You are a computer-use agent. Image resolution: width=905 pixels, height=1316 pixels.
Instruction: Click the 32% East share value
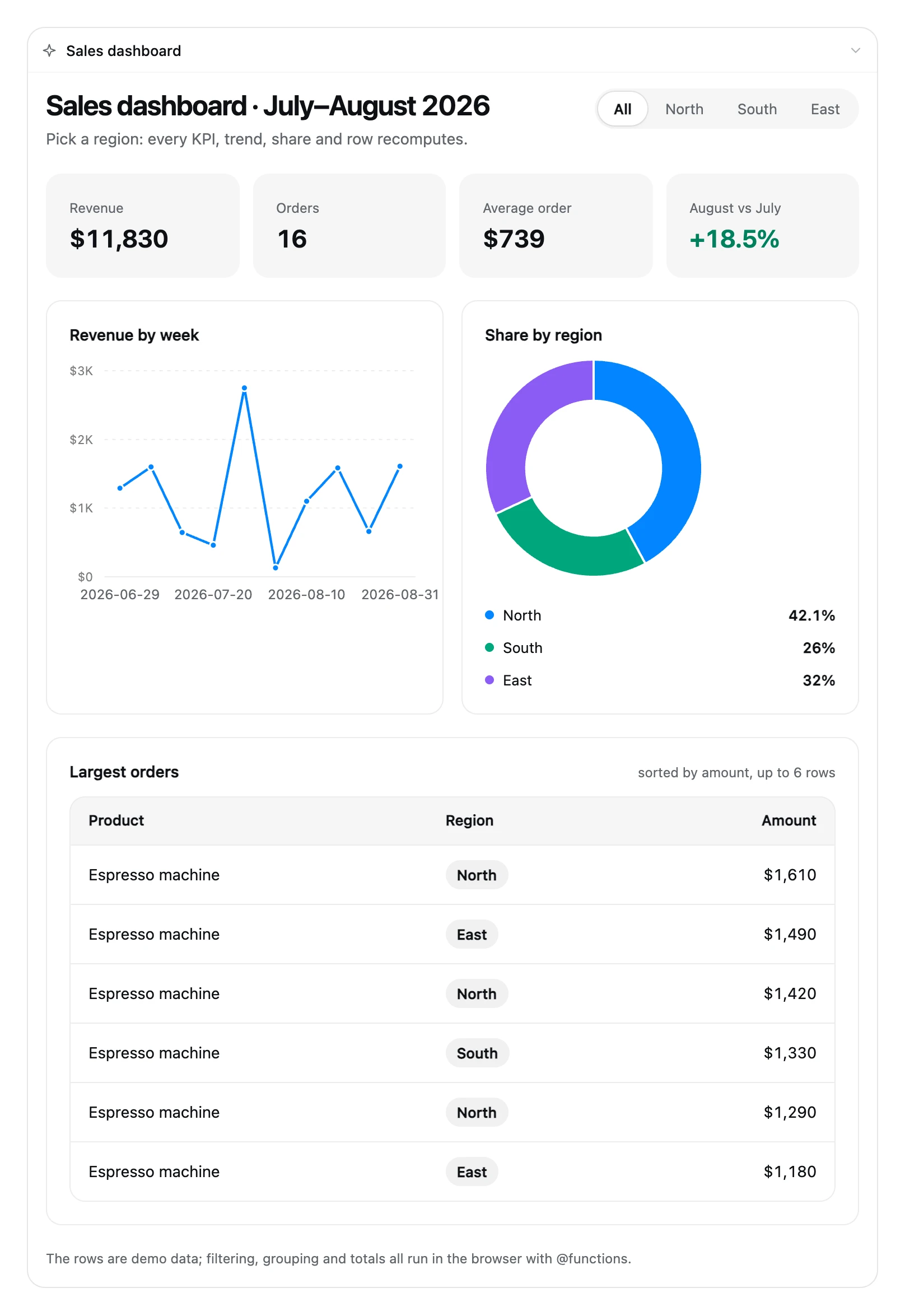[x=818, y=680]
